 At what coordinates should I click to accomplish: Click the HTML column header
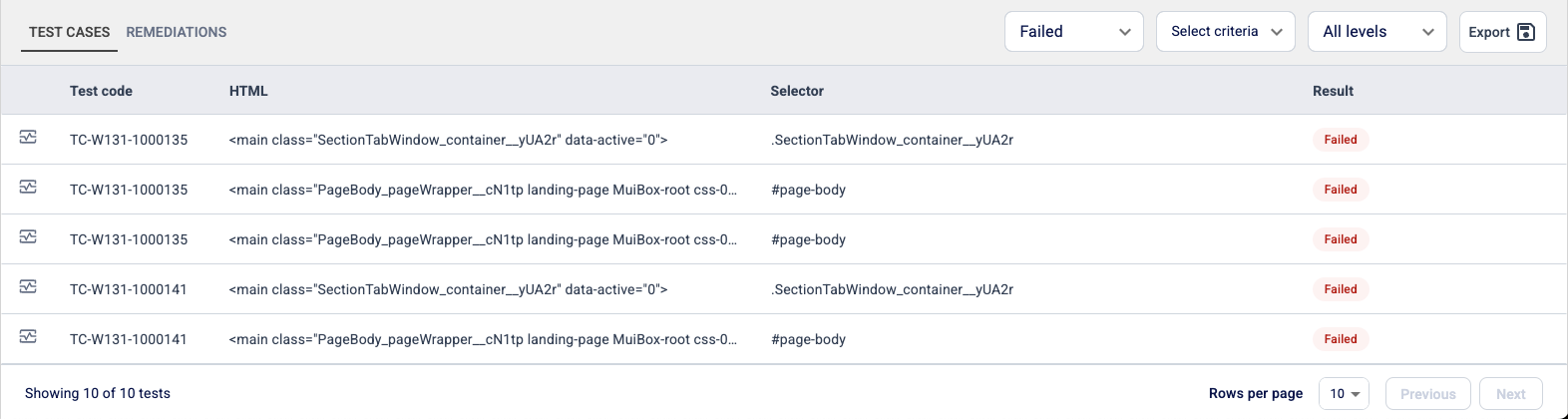(x=248, y=91)
